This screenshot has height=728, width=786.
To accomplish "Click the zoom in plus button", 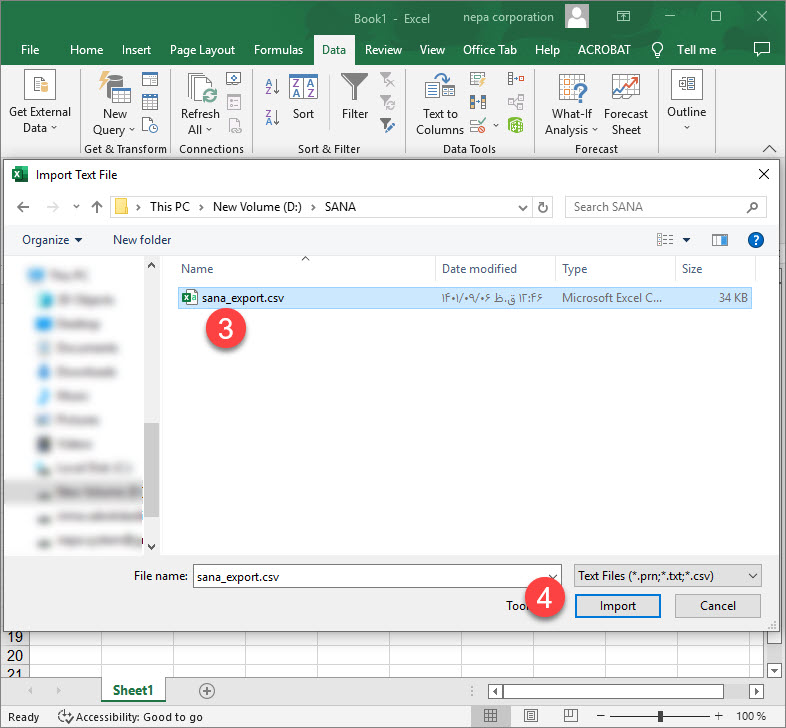I will pyautogui.click(x=718, y=716).
